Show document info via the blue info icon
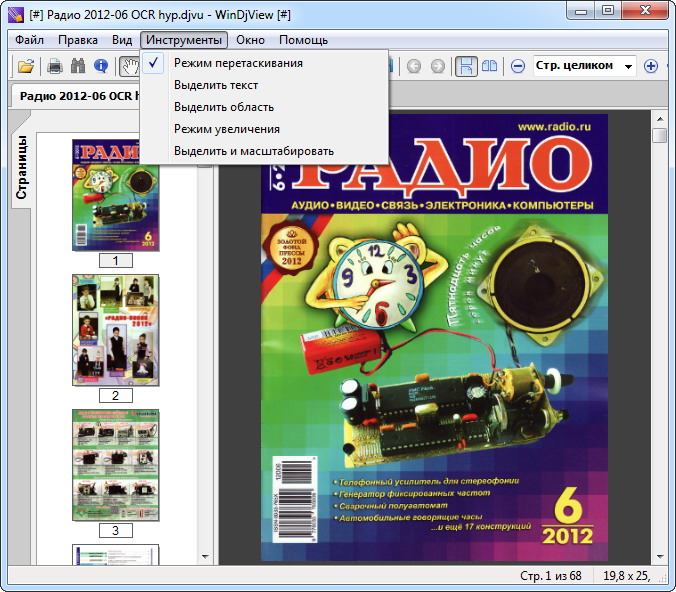 coord(101,66)
